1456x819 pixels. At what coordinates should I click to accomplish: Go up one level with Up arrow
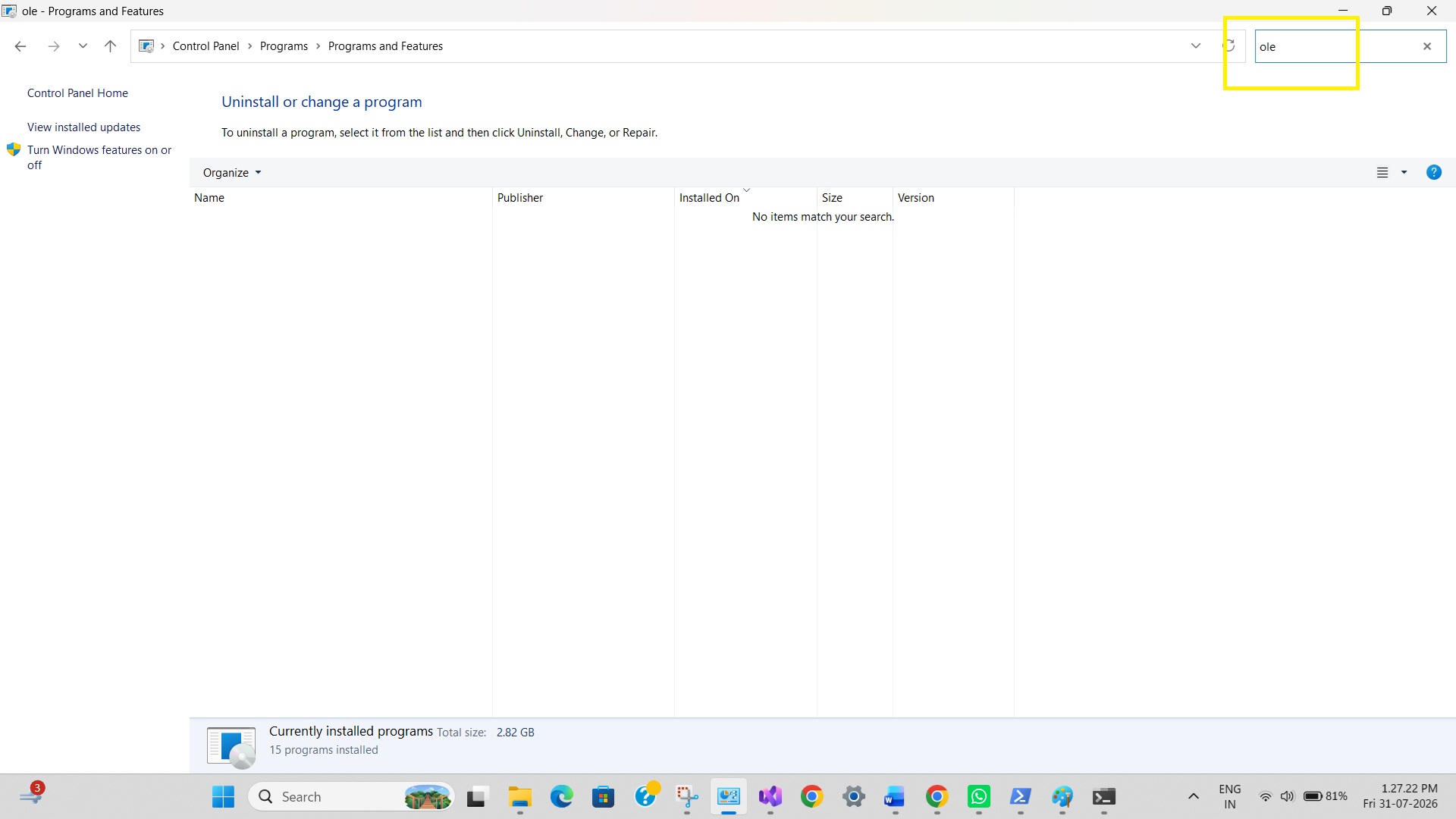click(110, 46)
